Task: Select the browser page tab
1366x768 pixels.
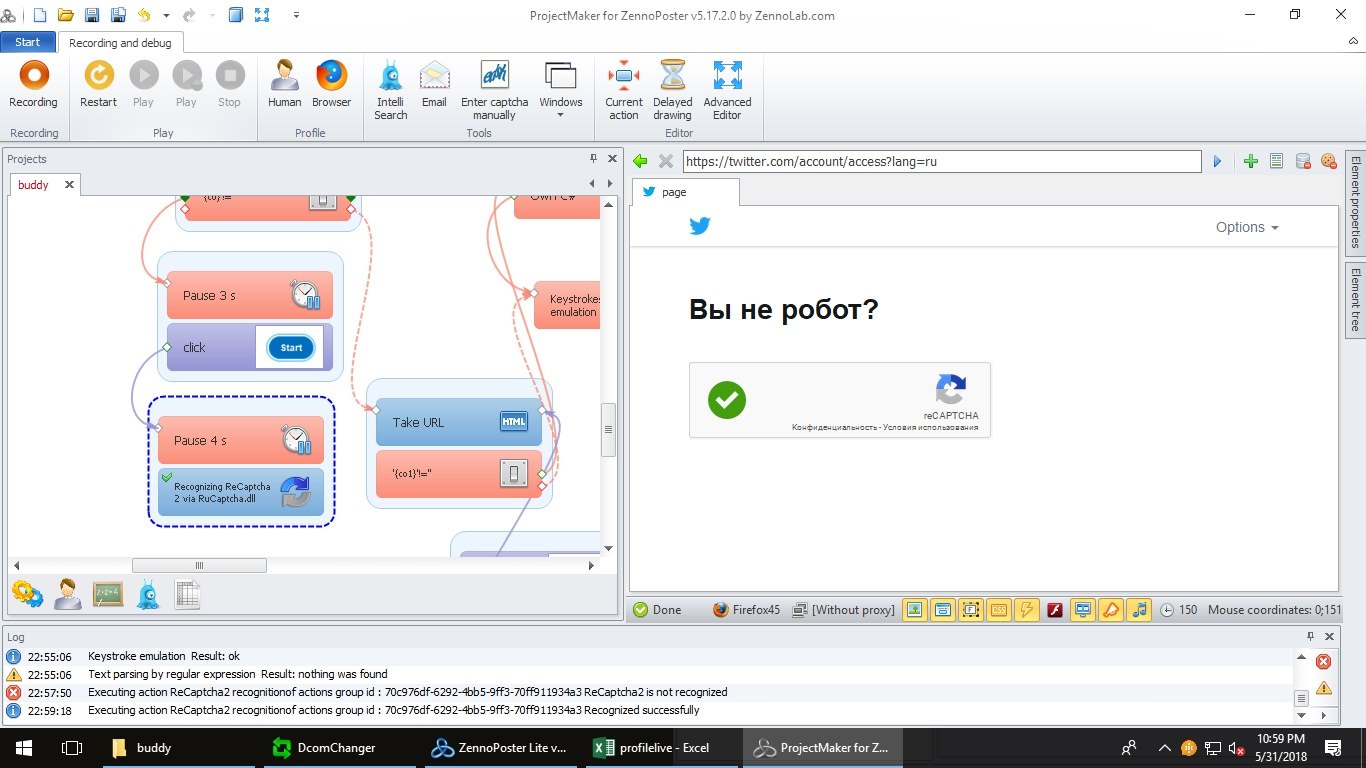Action: tap(685, 192)
